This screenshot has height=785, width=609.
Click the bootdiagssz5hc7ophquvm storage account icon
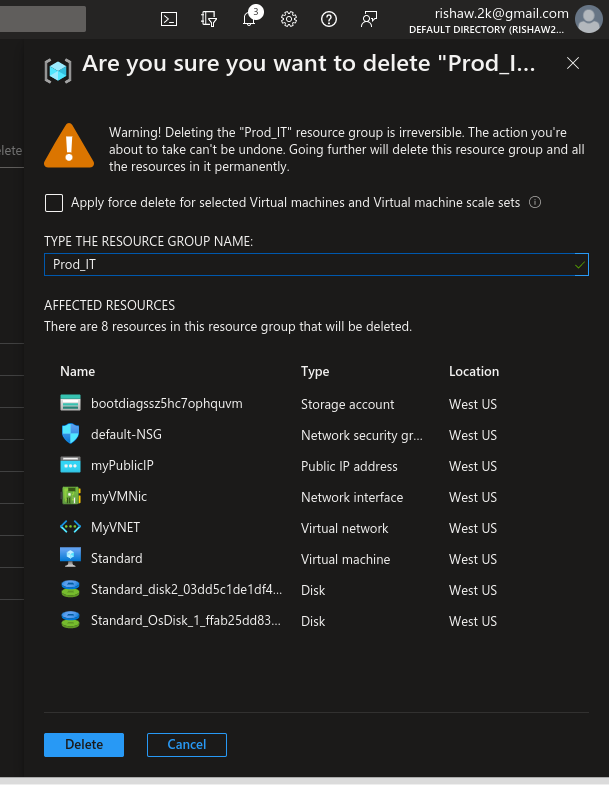coord(70,404)
